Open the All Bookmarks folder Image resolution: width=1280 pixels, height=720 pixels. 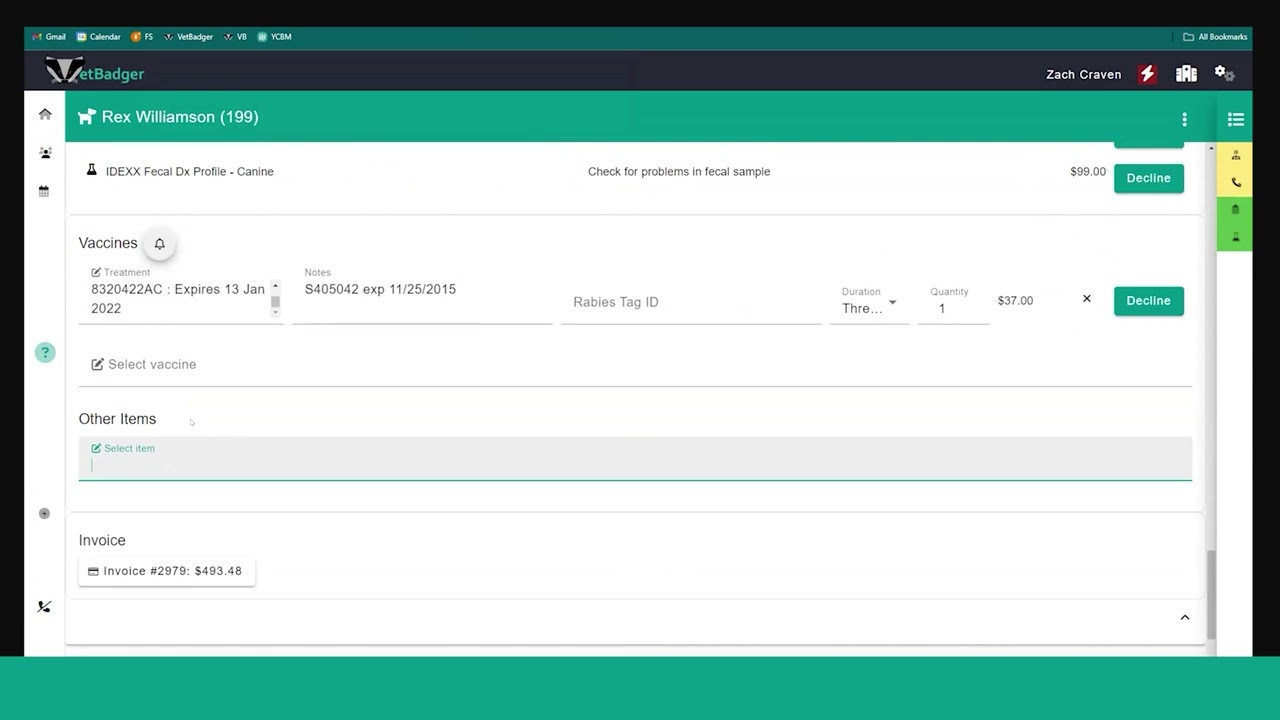pyautogui.click(x=1215, y=37)
